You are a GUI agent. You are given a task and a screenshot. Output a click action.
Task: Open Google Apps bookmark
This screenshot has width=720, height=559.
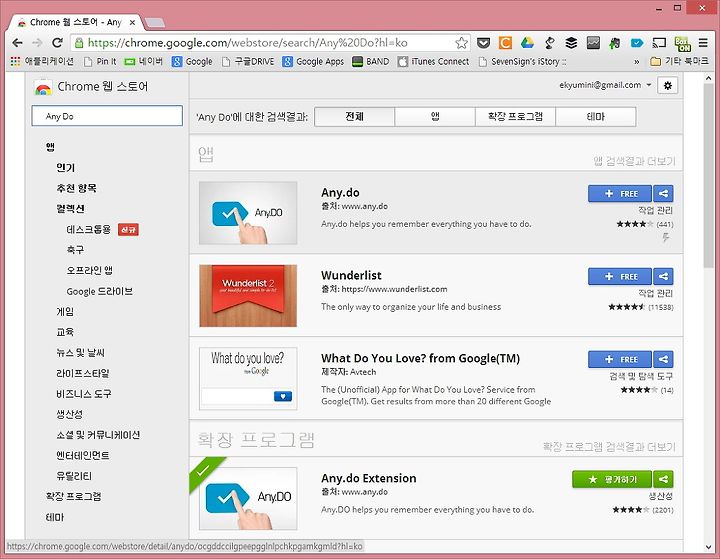314,61
